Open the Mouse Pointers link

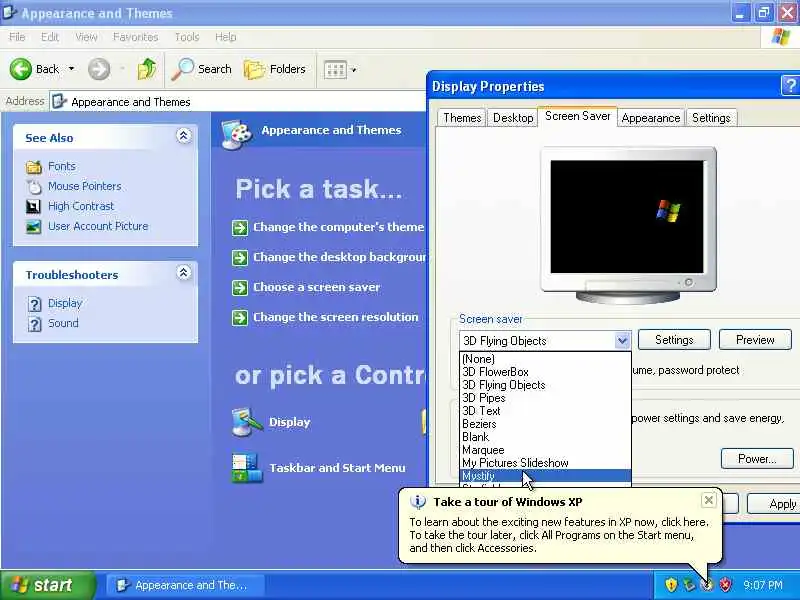coord(85,186)
